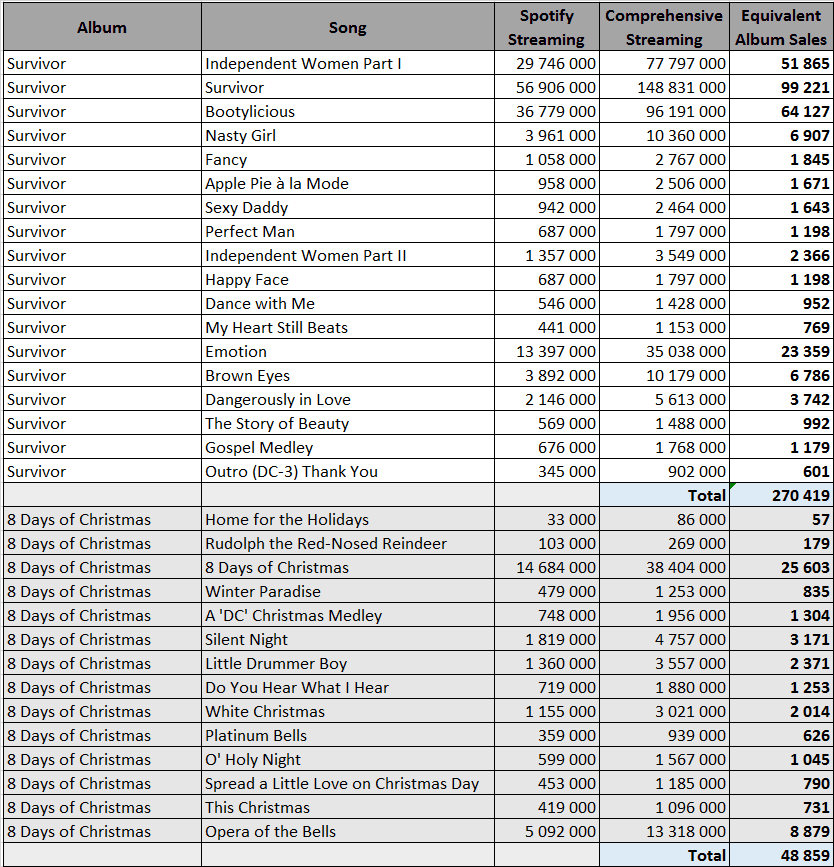834x867 pixels.
Task: Click Rudolph the Red-Nosed Reindeer cell
Action: [348, 543]
